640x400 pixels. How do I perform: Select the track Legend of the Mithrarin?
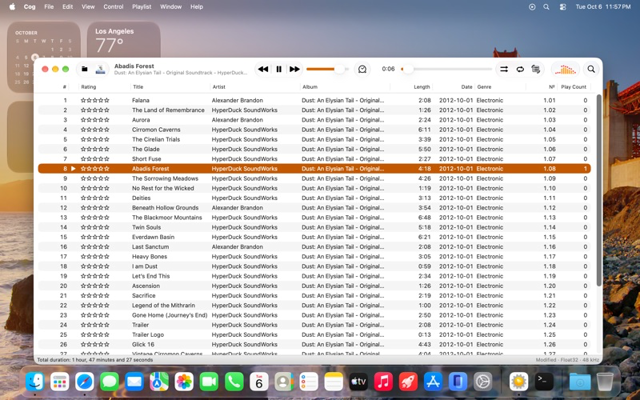pyautogui.click(x=163, y=305)
